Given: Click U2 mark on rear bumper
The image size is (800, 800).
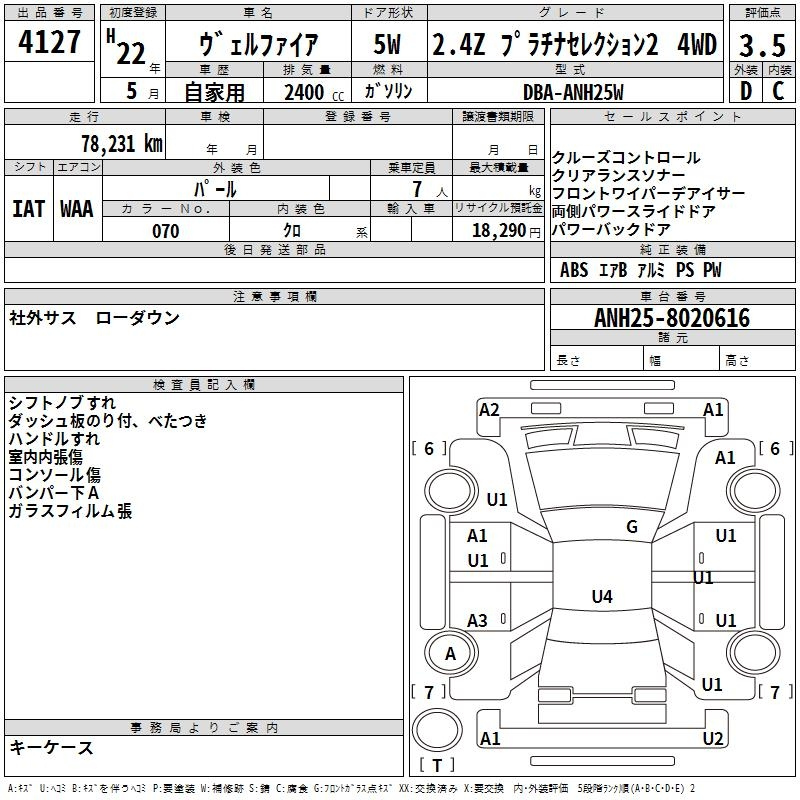Looking at the screenshot, I should (x=713, y=738).
